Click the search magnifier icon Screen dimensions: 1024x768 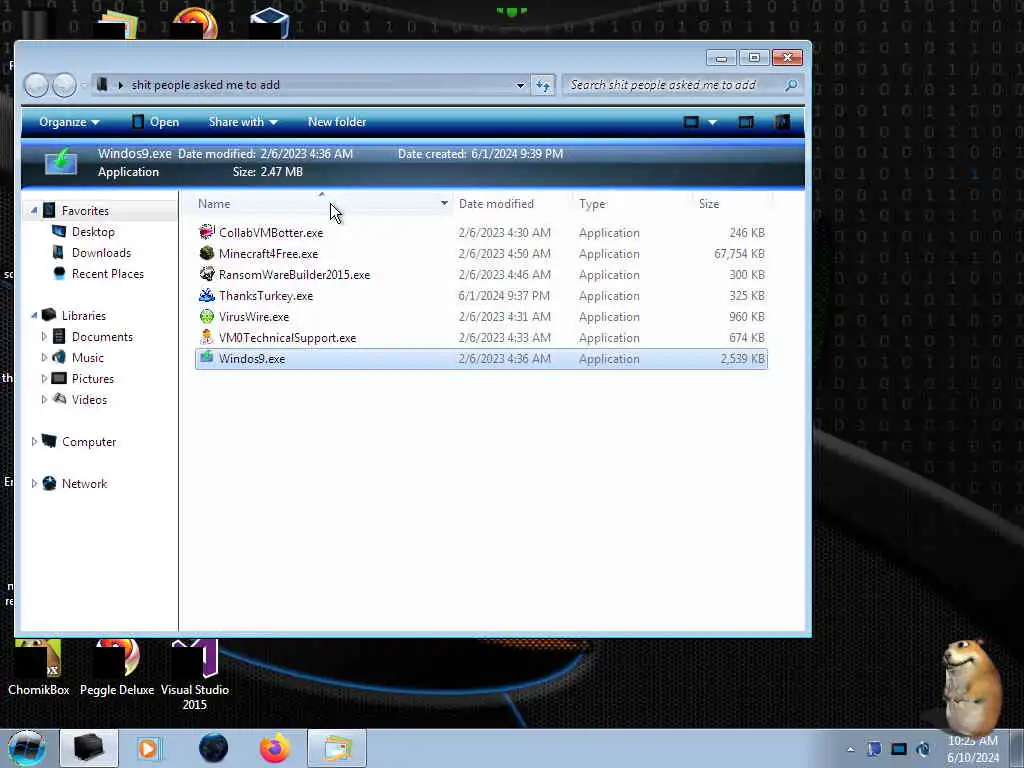click(x=791, y=85)
